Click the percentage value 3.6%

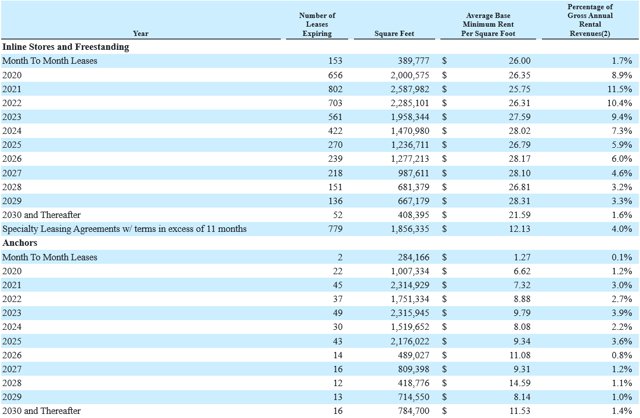[622, 341]
